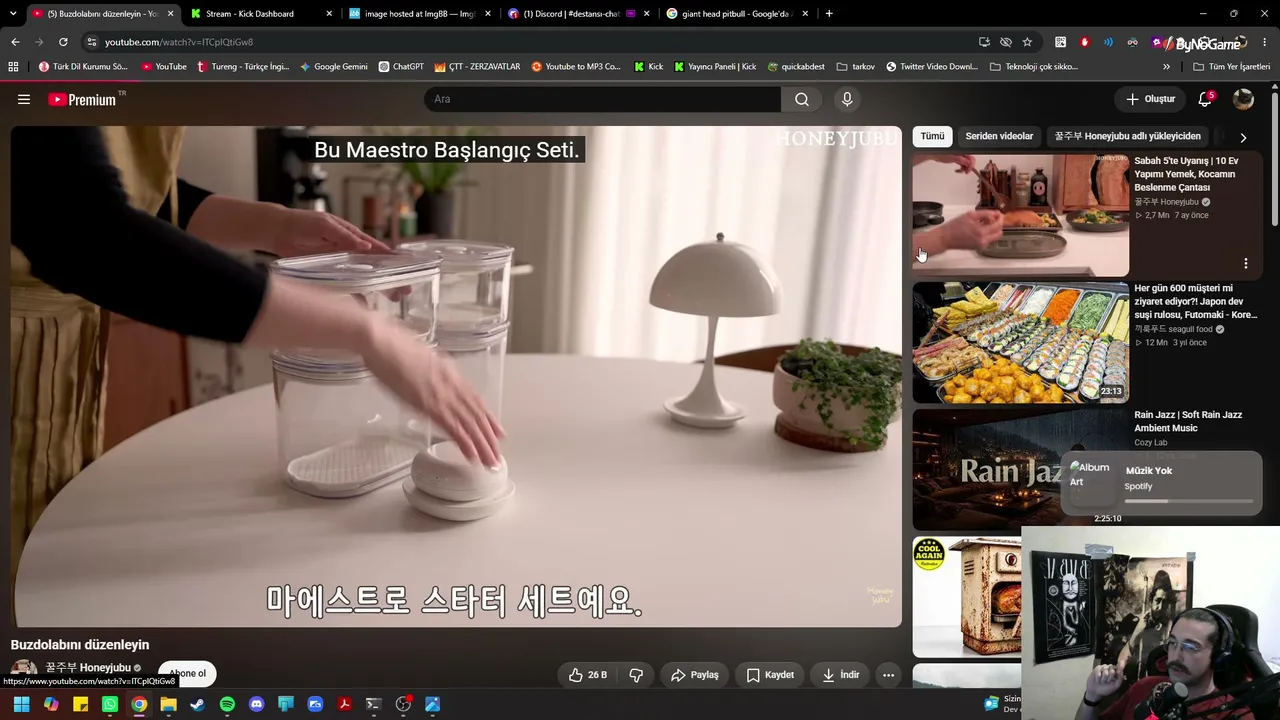
Task: Open Chrome's three-dot menu
Action: click(x=1266, y=42)
